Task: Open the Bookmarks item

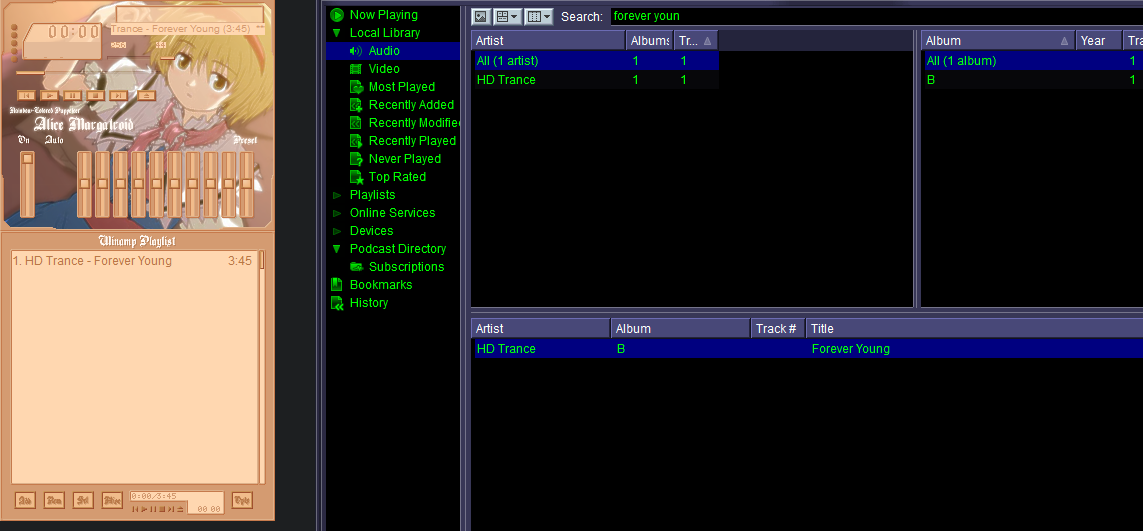Action: click(x=381, y=284)
